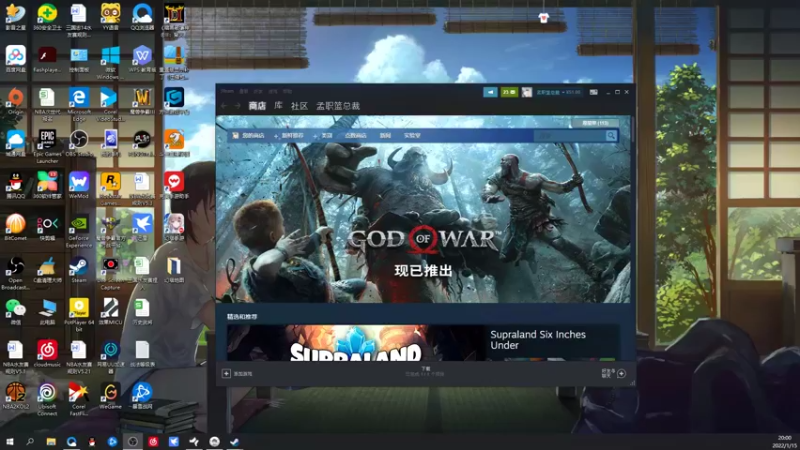Click the add game plus icon
The width and height of the screenshot is (800, 450).
point(226,373)
